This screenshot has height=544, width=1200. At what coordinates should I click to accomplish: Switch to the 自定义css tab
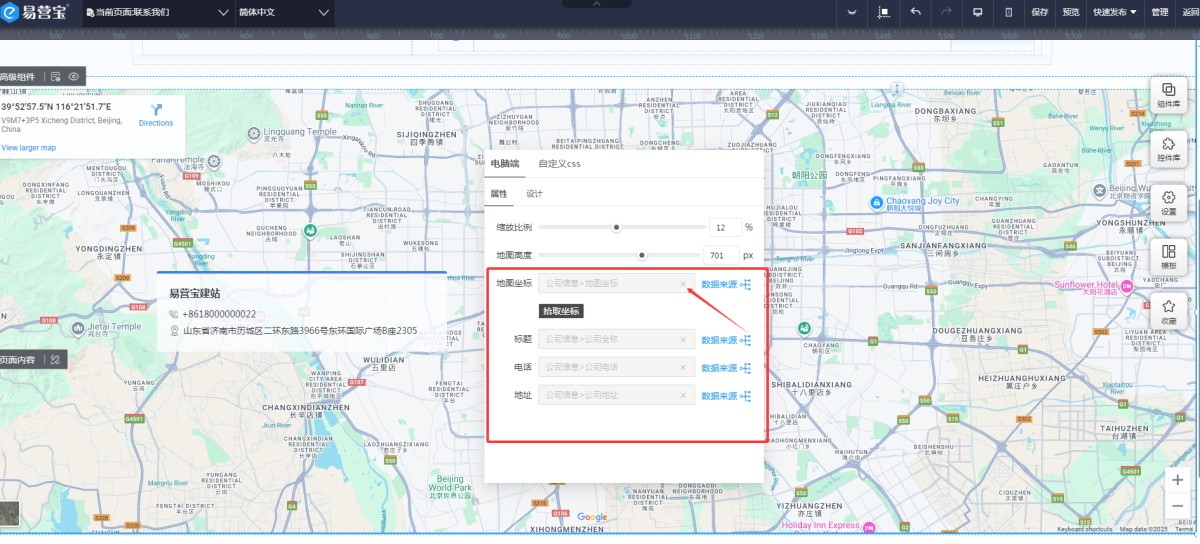pos(559,163)
